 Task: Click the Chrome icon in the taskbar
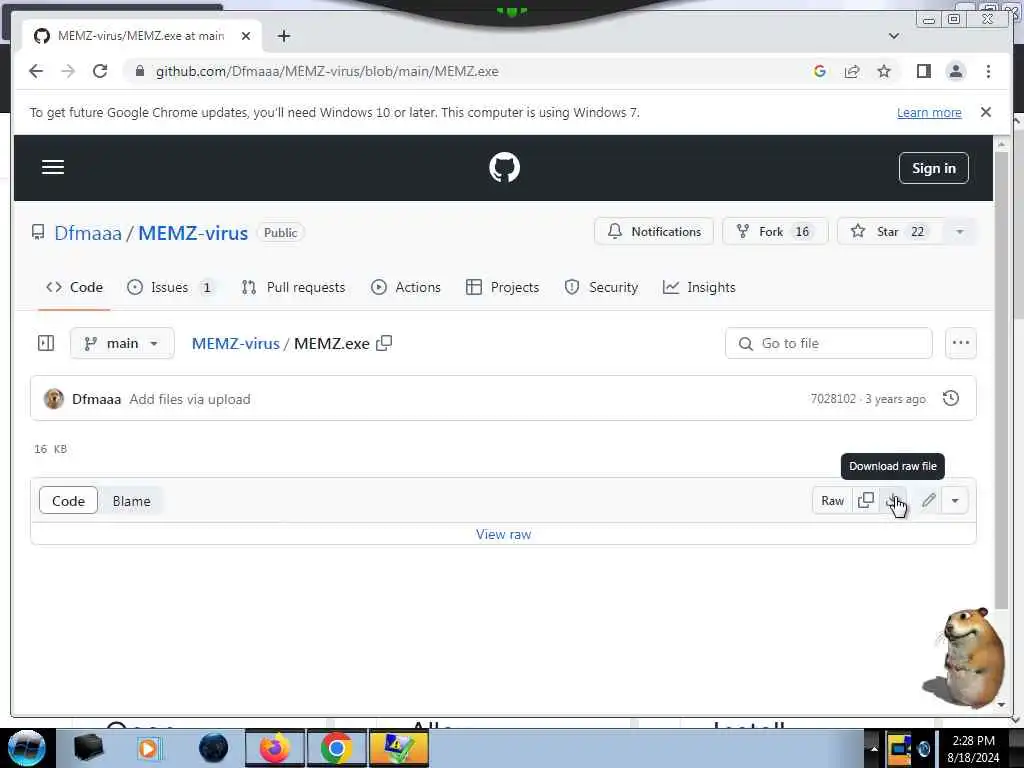click(x=336, y=748)
